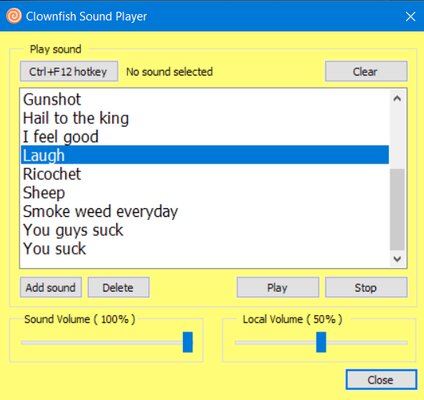The image size is (424, 400).
Task: Pick the Ricochet sound
Action: coord(205,174)
